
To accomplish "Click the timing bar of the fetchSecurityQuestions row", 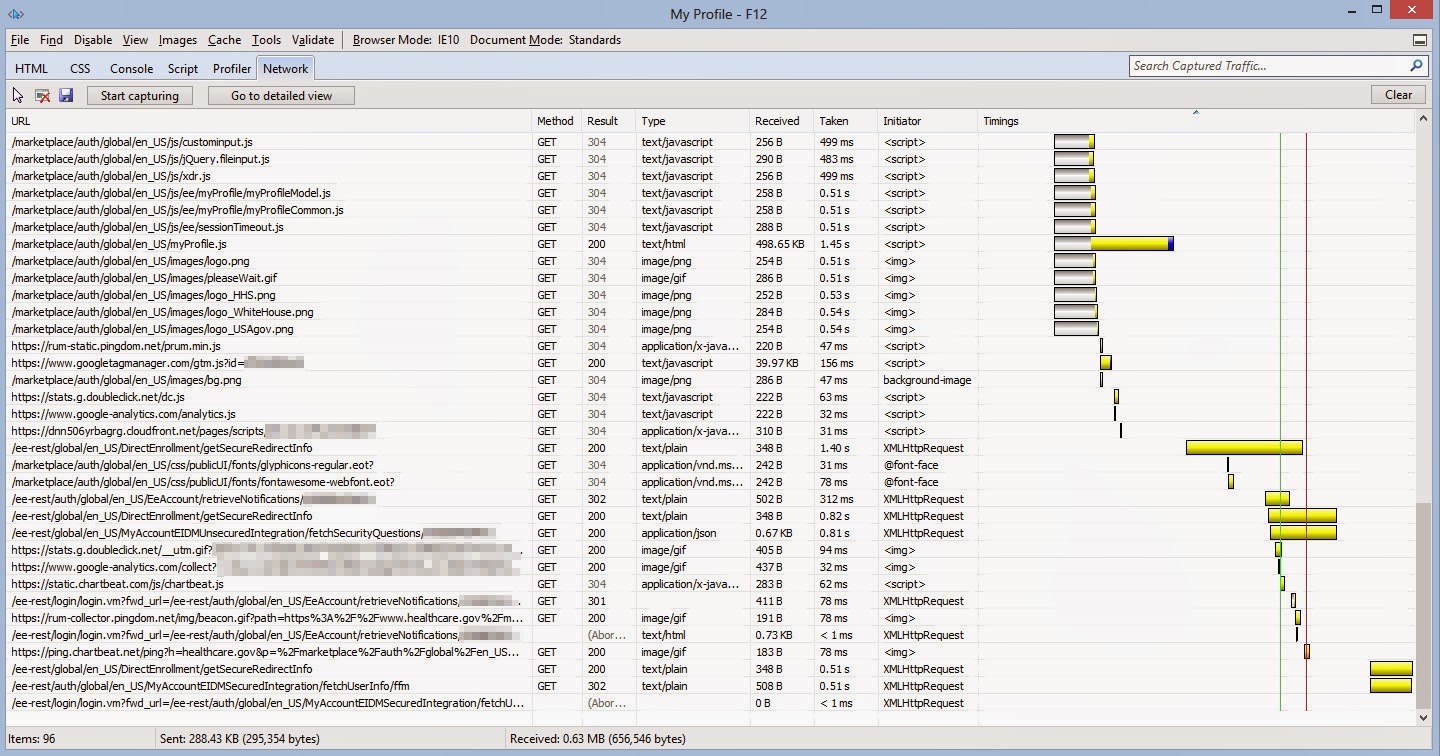I will 1303,533.
